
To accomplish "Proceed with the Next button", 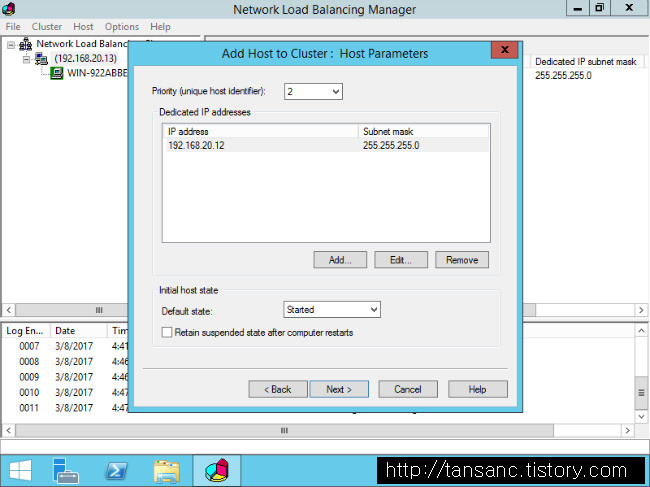I will coord(339,389).
